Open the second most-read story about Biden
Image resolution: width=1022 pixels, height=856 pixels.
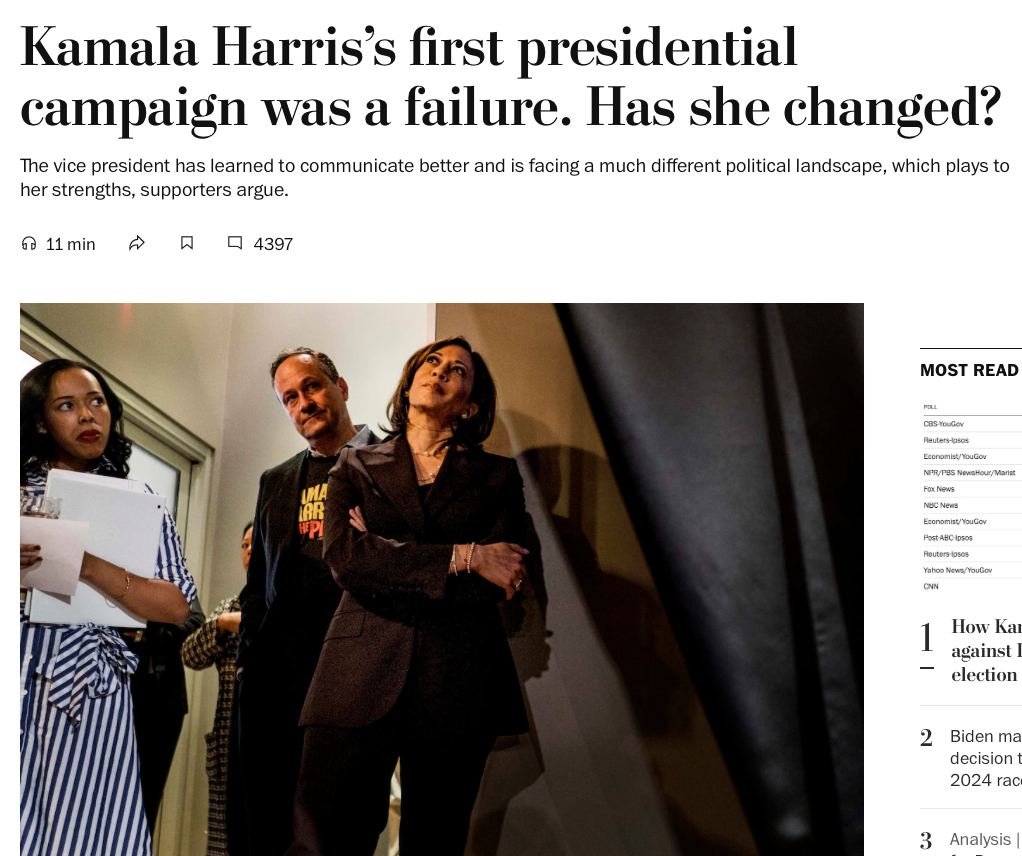tap(986, 758)
